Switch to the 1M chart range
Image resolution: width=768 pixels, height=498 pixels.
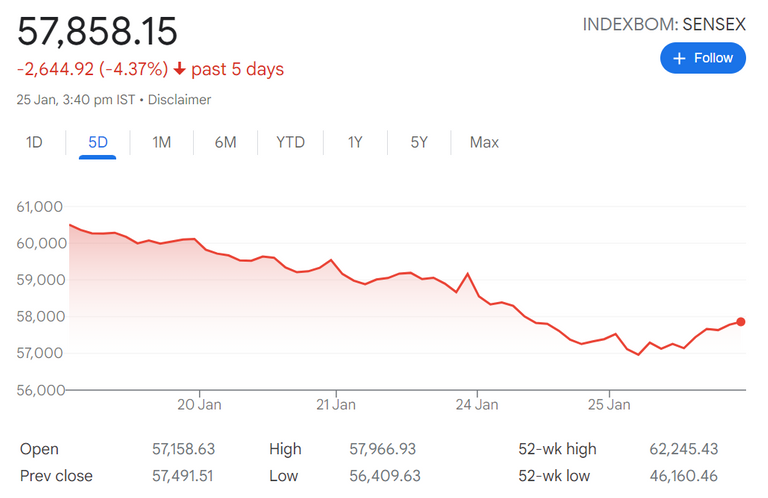click(161, 142)
